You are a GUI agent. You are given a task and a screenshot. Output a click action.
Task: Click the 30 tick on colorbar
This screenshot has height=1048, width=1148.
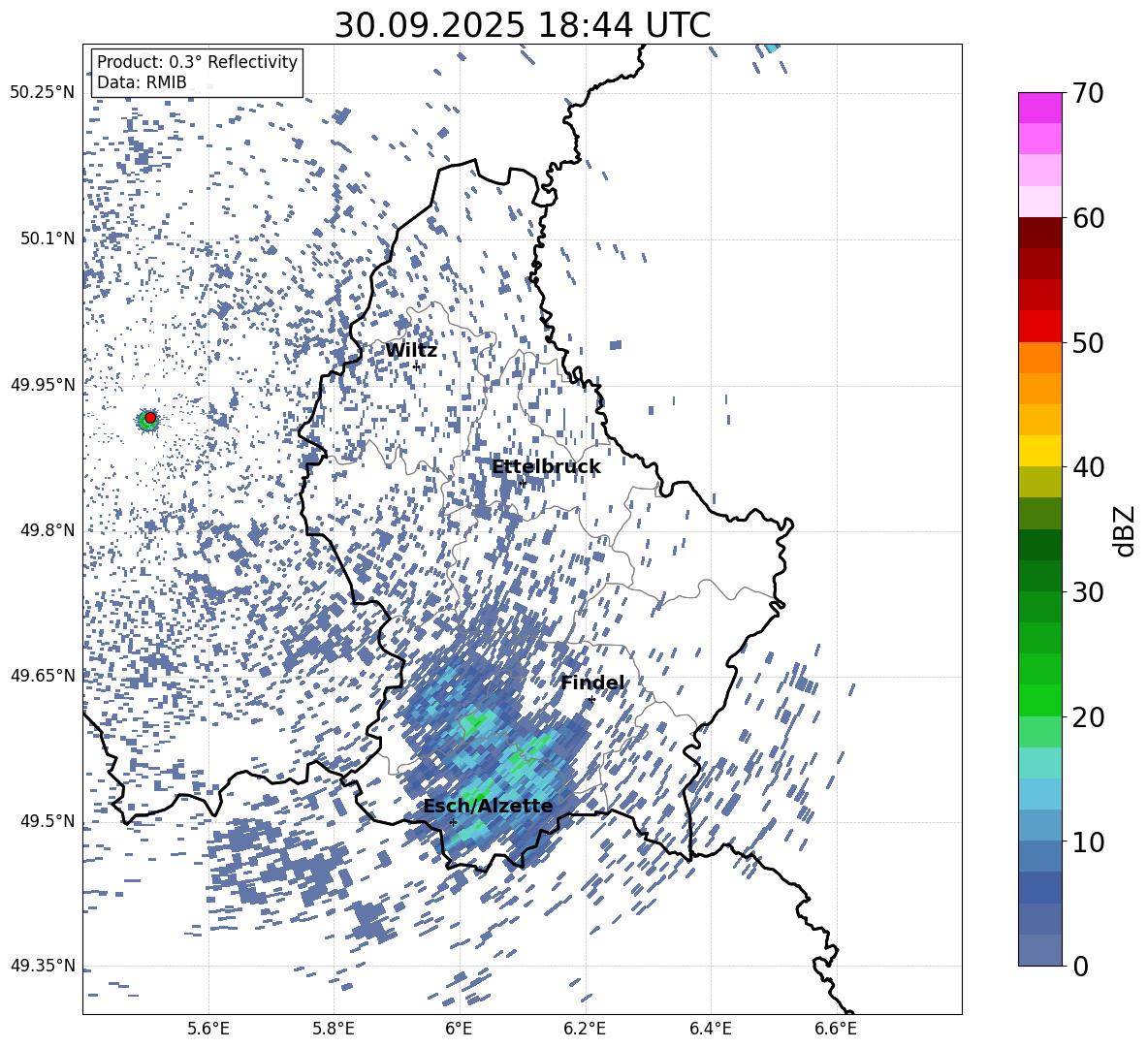1087,592
